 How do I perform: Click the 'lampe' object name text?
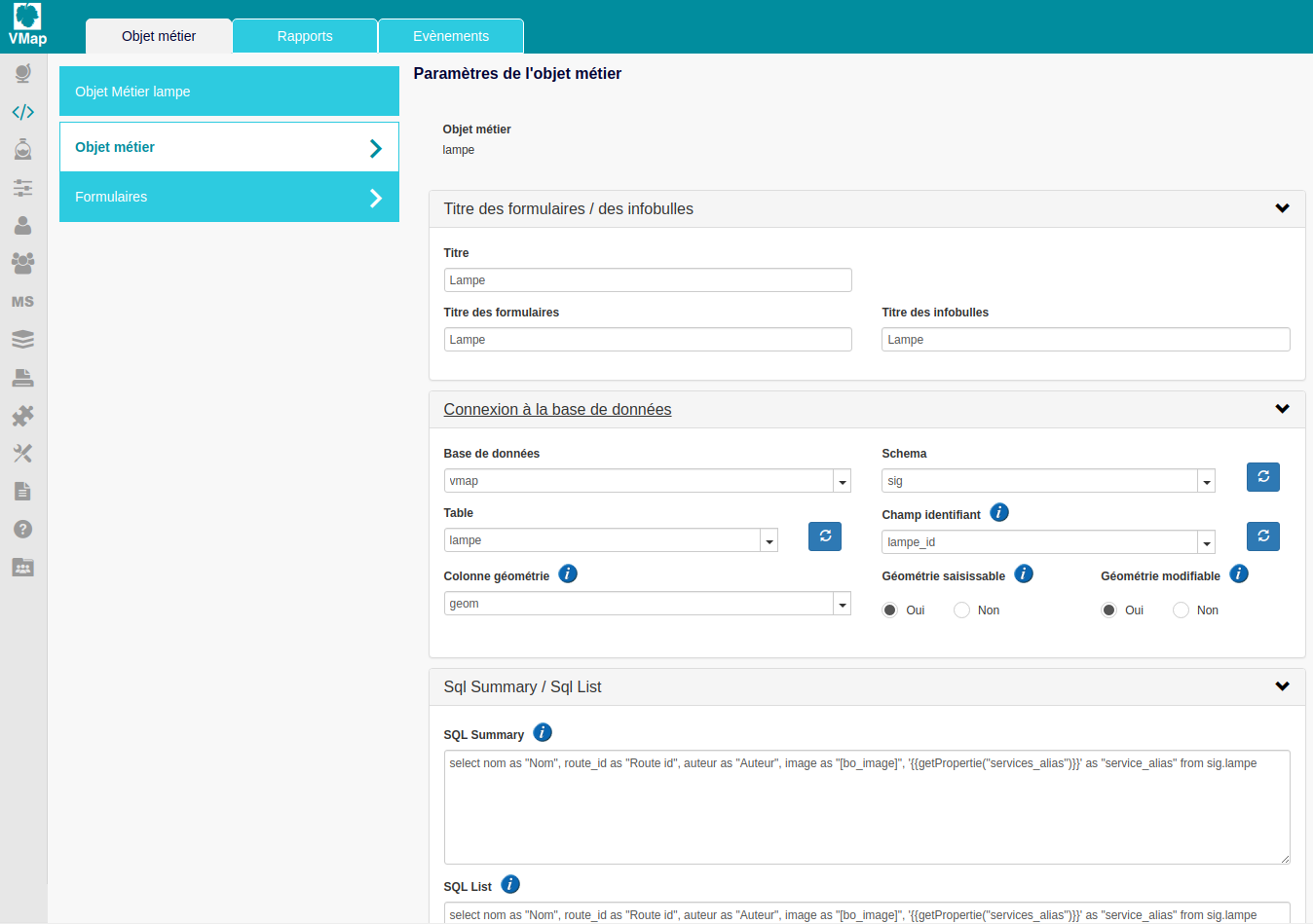(x=459, y=150)
